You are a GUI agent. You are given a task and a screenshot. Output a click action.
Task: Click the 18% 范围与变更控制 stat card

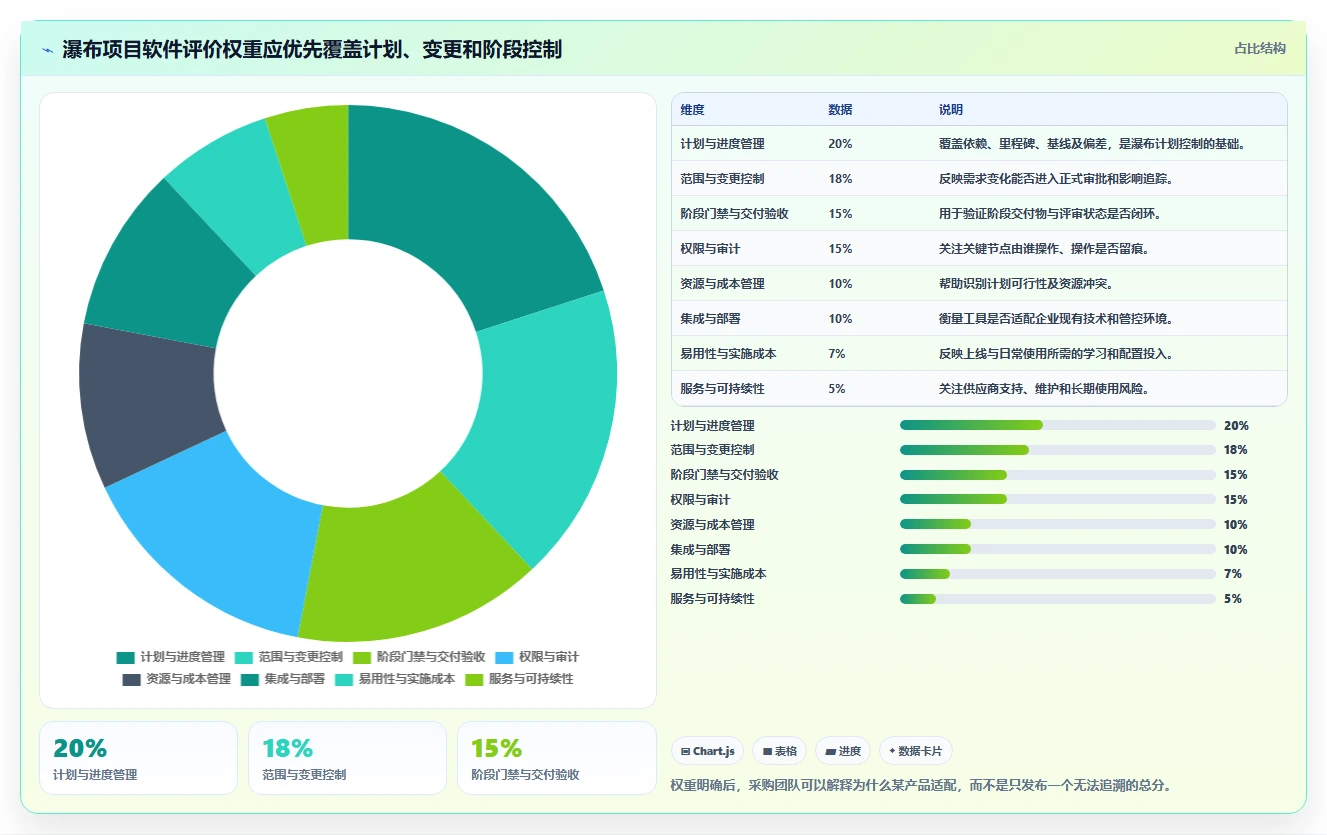coord(347,758)
